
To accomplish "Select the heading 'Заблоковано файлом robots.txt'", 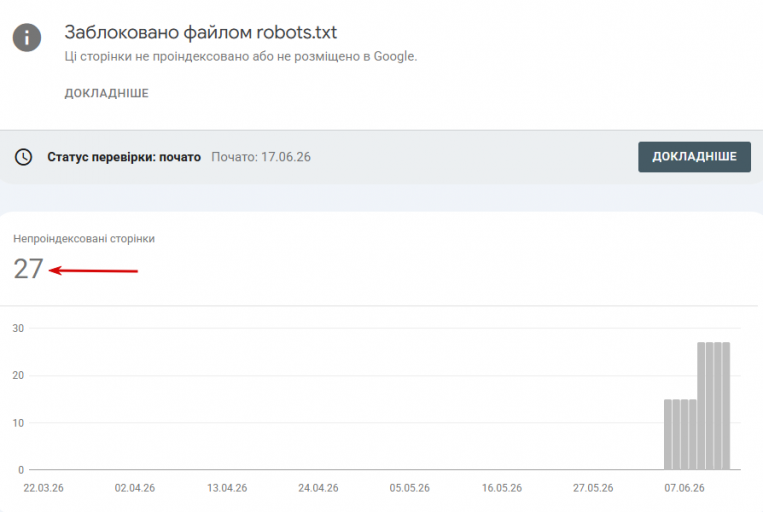I will click(200, 32).
